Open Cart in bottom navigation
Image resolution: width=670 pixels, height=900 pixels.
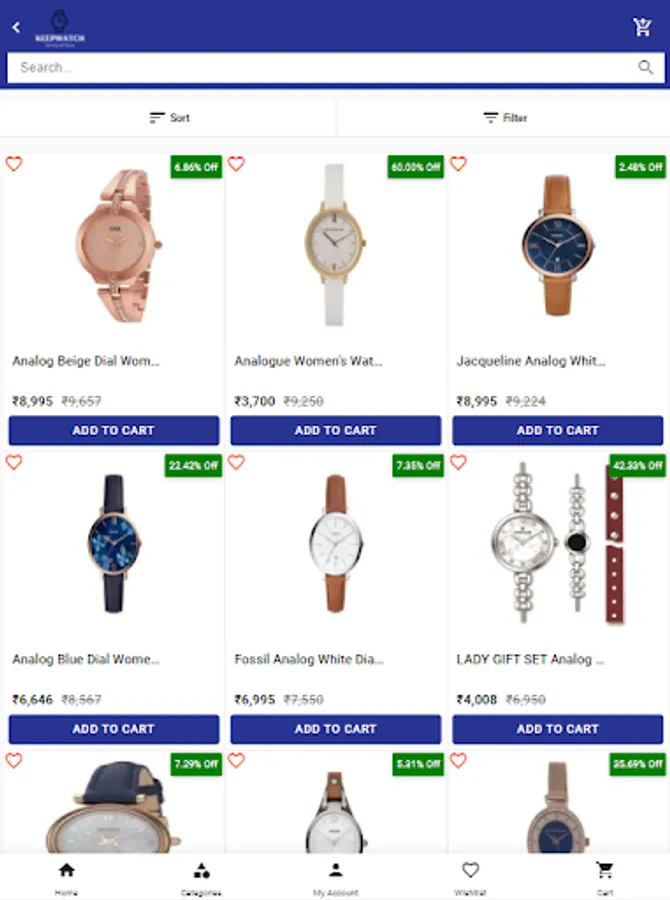(x=605, y=878)
